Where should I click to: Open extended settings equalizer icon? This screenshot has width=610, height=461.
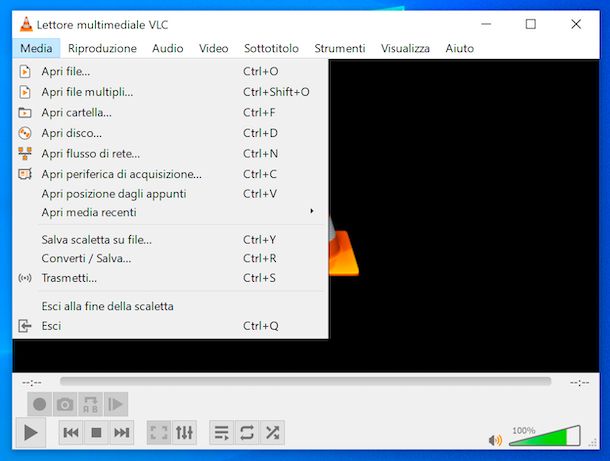(x=184, y=432)
